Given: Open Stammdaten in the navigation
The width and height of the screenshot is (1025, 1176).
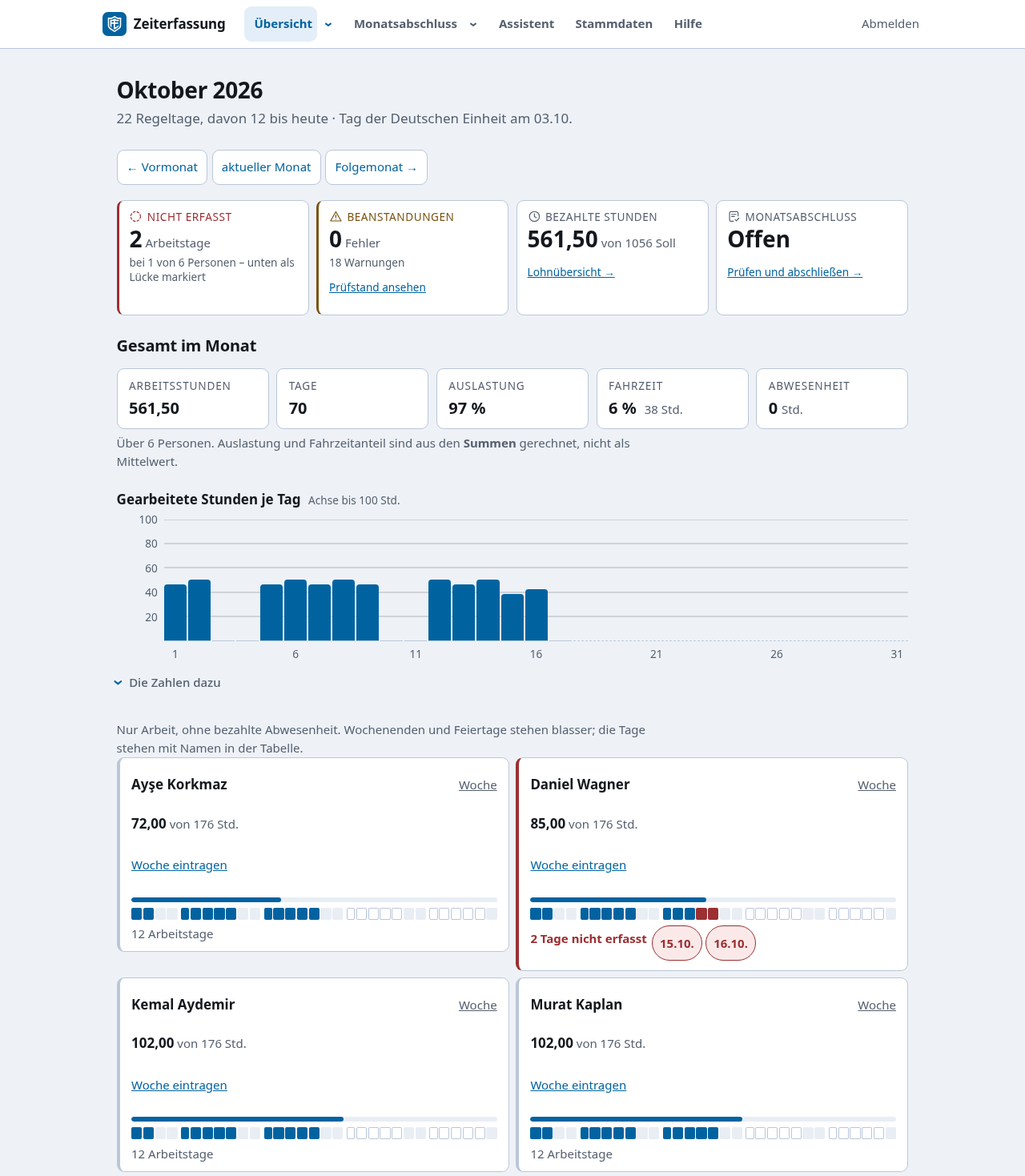Looking at the screenshot, I should click(x=613, y=24).
